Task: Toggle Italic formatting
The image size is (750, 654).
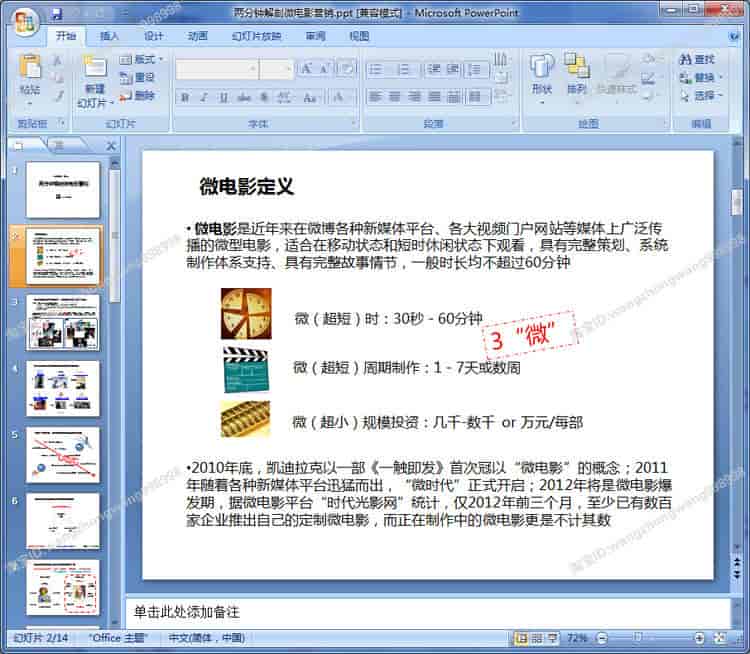Action: pyautogui.click(x=204, y=98)
